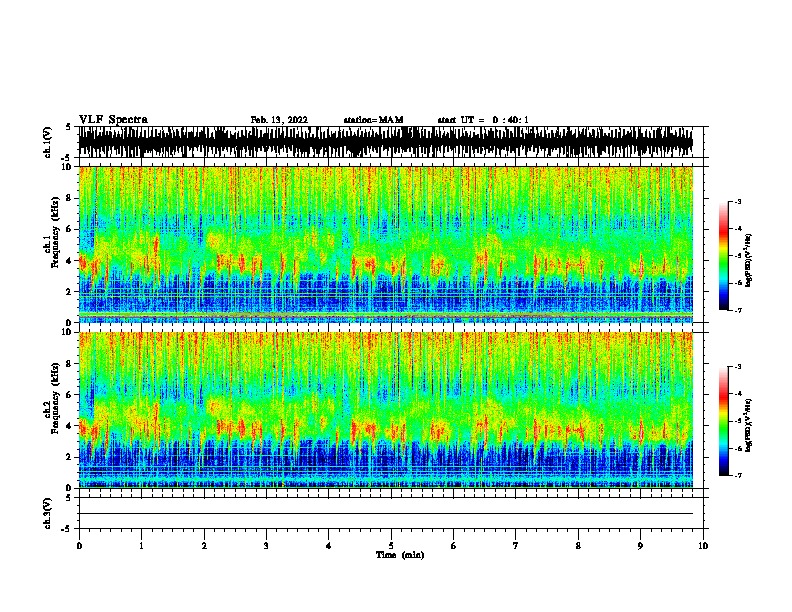Click the time axis tick label '5'

click(x=391, y=546)
